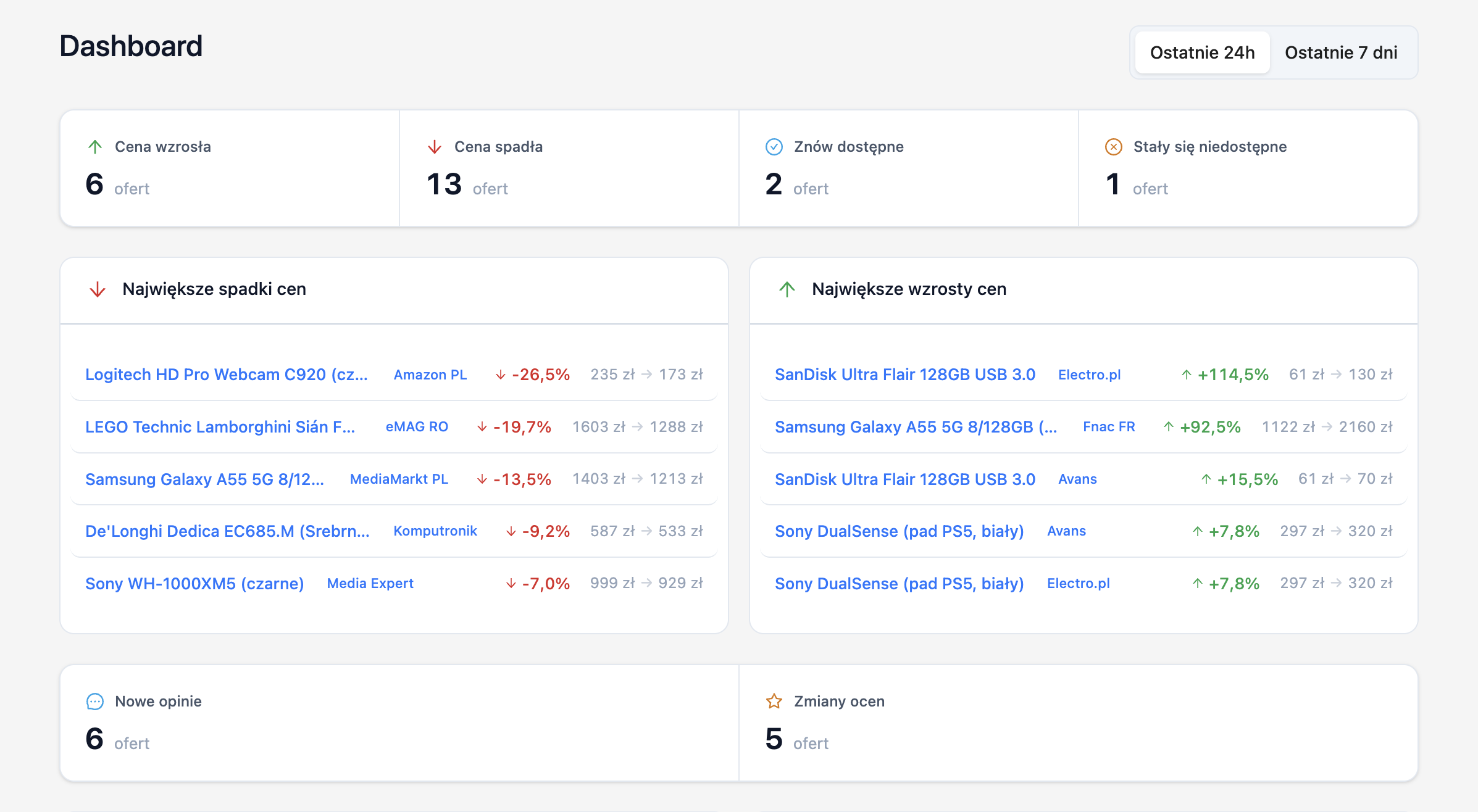The width and height of the screenshot is (1478, 812).
Task: Click blue checkmark icon beside Znów dostępne
Action: click(774, 147)
